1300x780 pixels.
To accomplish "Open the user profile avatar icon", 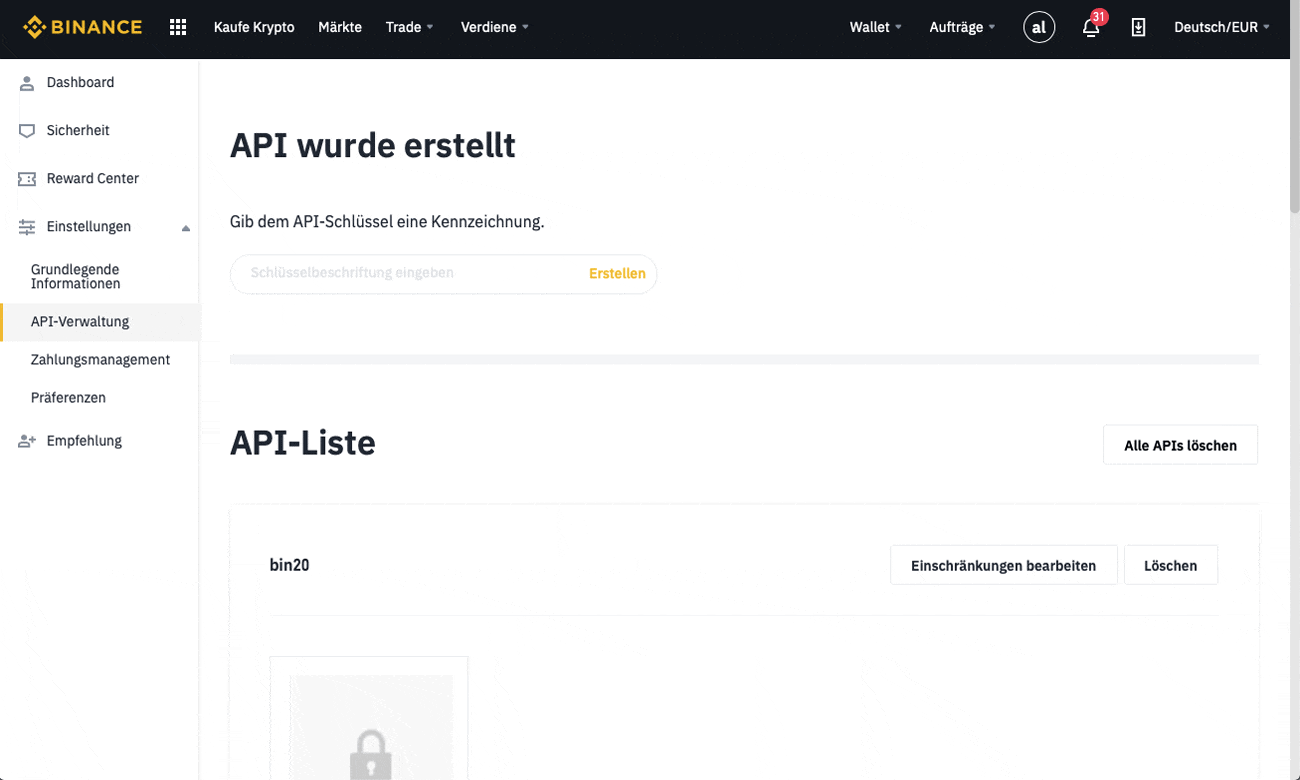I will coord(1039,27).
